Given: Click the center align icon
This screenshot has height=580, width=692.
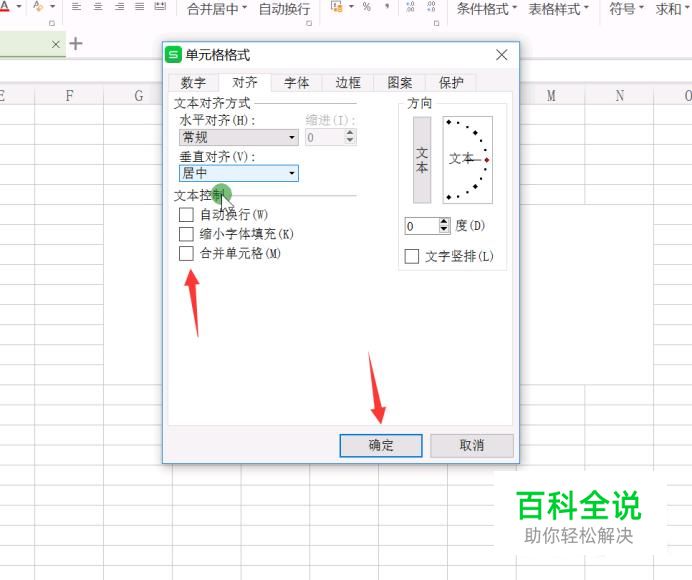Looking at the screenshot, I should click(x=98, y=7).
